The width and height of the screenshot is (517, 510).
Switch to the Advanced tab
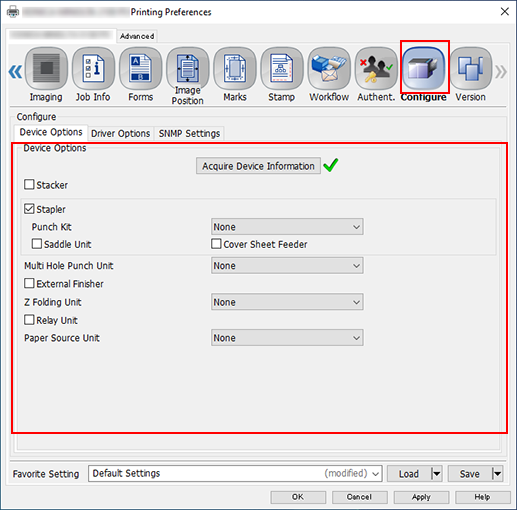(x=137, y=36)
